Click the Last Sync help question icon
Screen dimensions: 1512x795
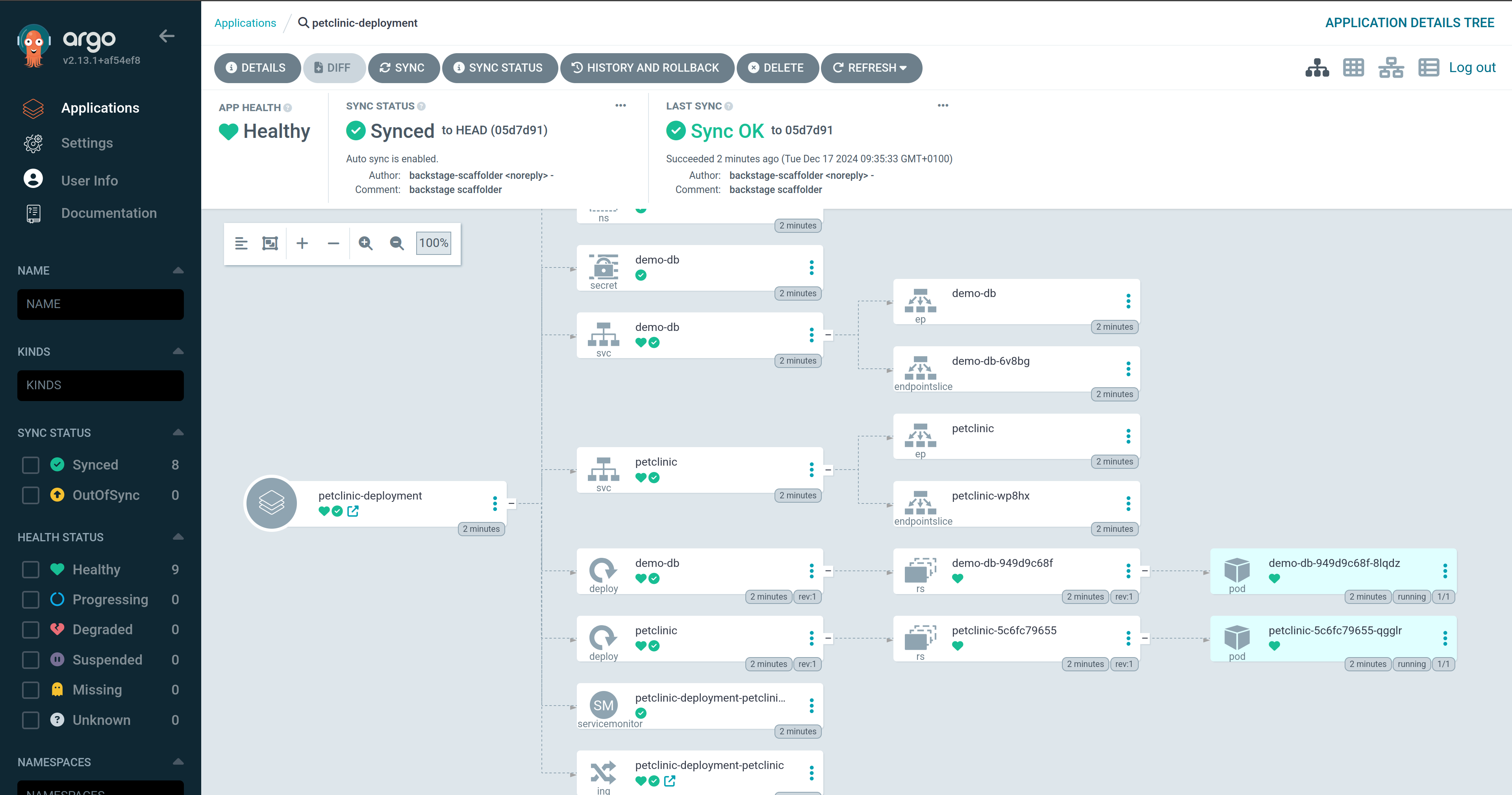point(728,106)
